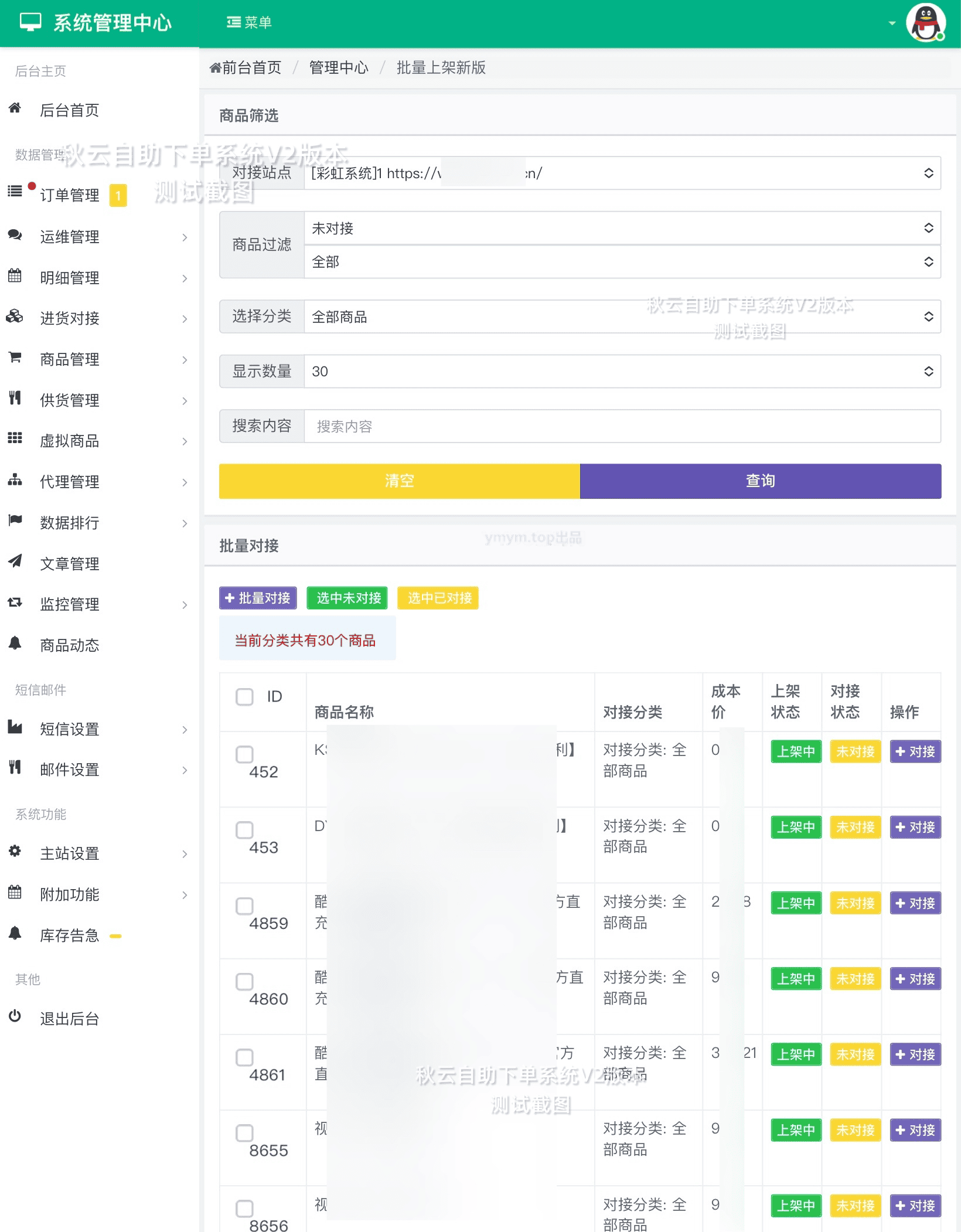Click the paper plane icon for 文章管理

[x=15, y=561]
